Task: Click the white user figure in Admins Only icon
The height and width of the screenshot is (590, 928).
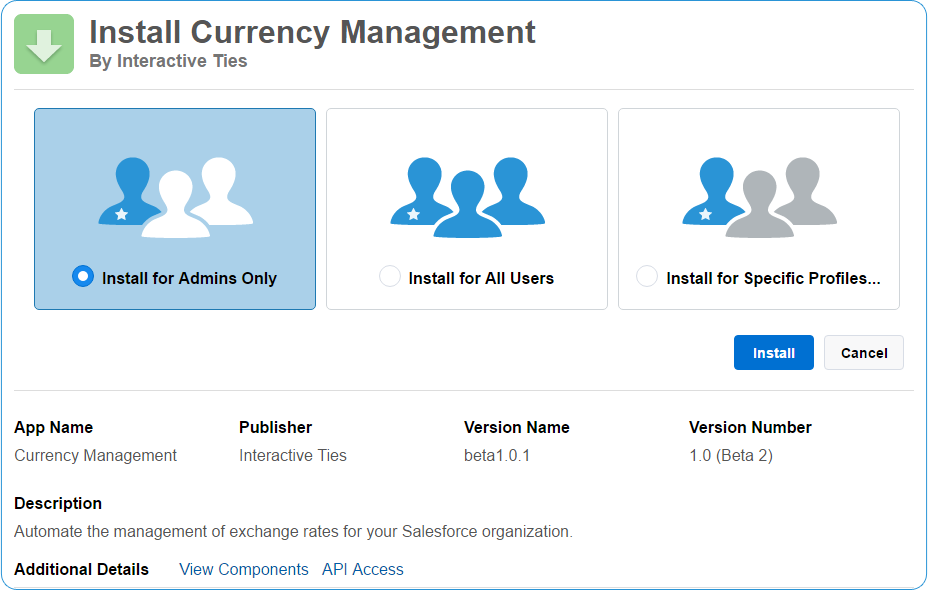Action: pyautogui.click(x=176, y=205)
